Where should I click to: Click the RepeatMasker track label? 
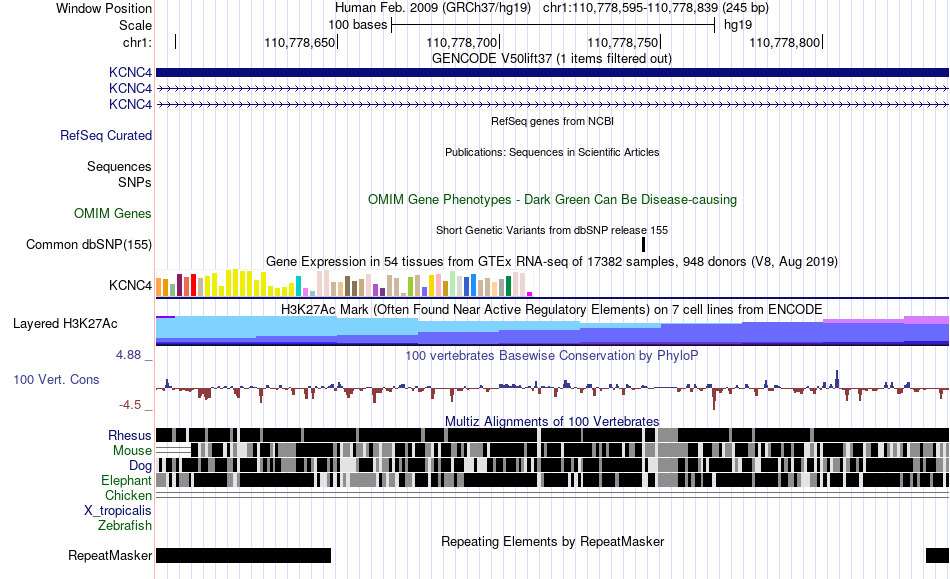(x=110, y=555)
